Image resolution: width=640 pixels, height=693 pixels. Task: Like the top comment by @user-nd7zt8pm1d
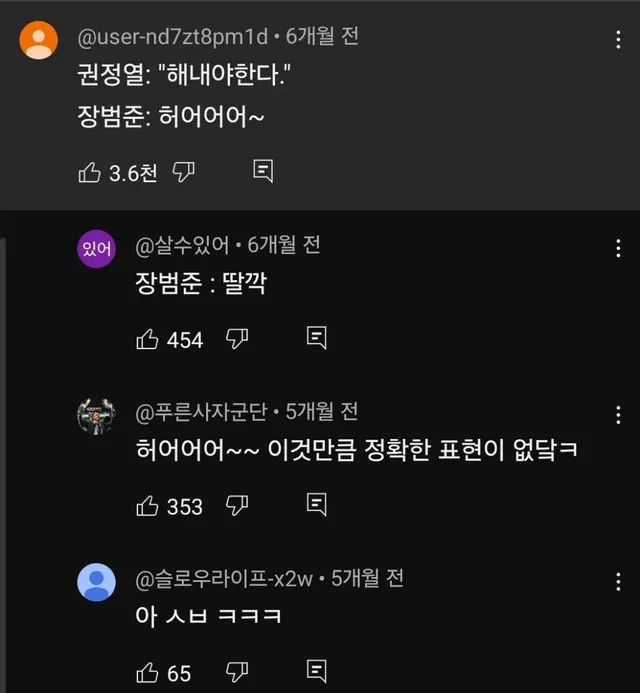[x=88, y=172]
